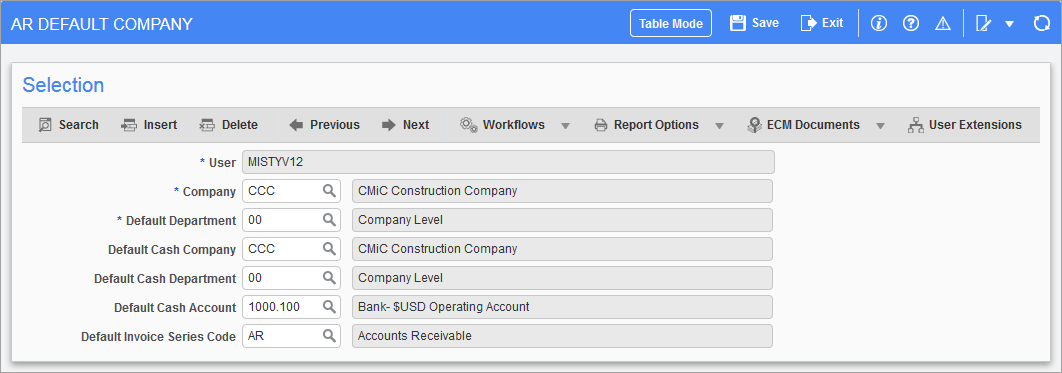This screenshot has height=373, width=1062.
Task: Expand the ECM Documents dropdown arrow
Action: [880, 126]
